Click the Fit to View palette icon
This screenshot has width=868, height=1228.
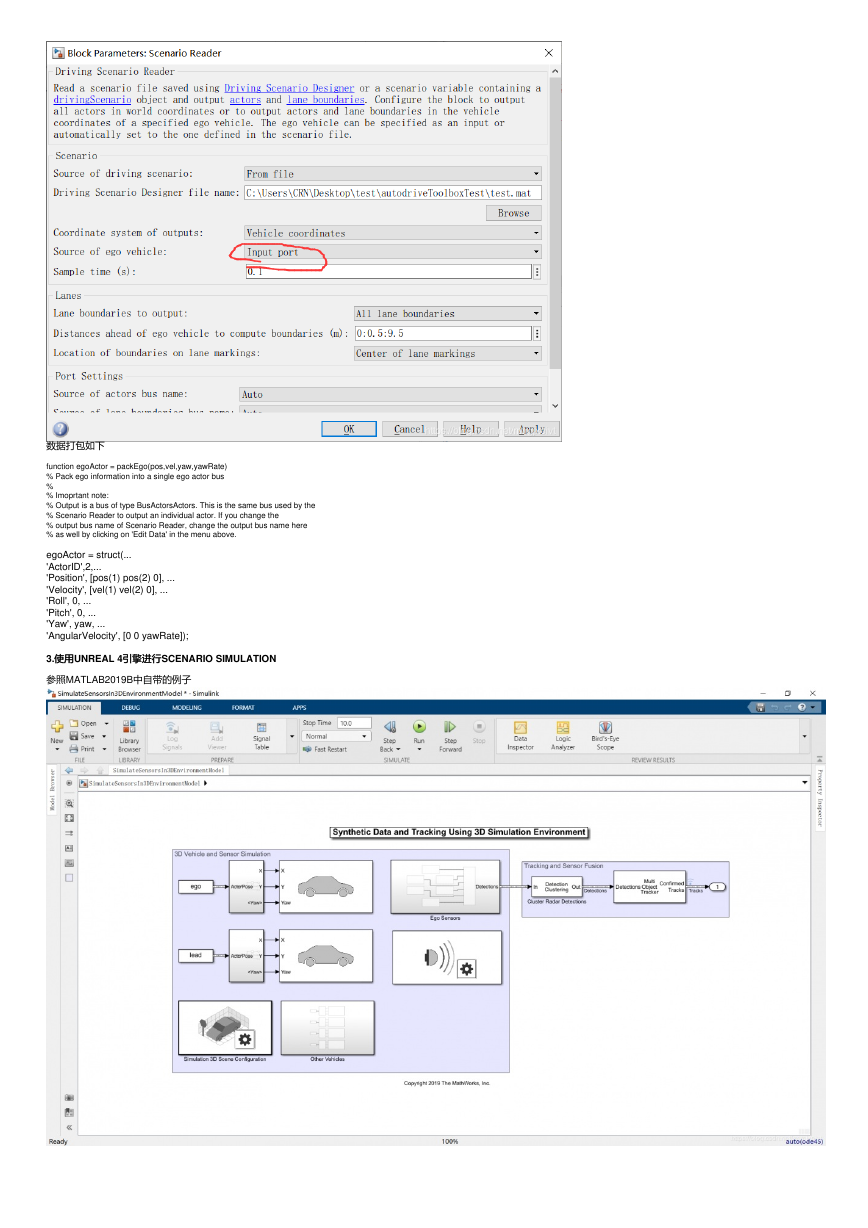click(69, 817)
